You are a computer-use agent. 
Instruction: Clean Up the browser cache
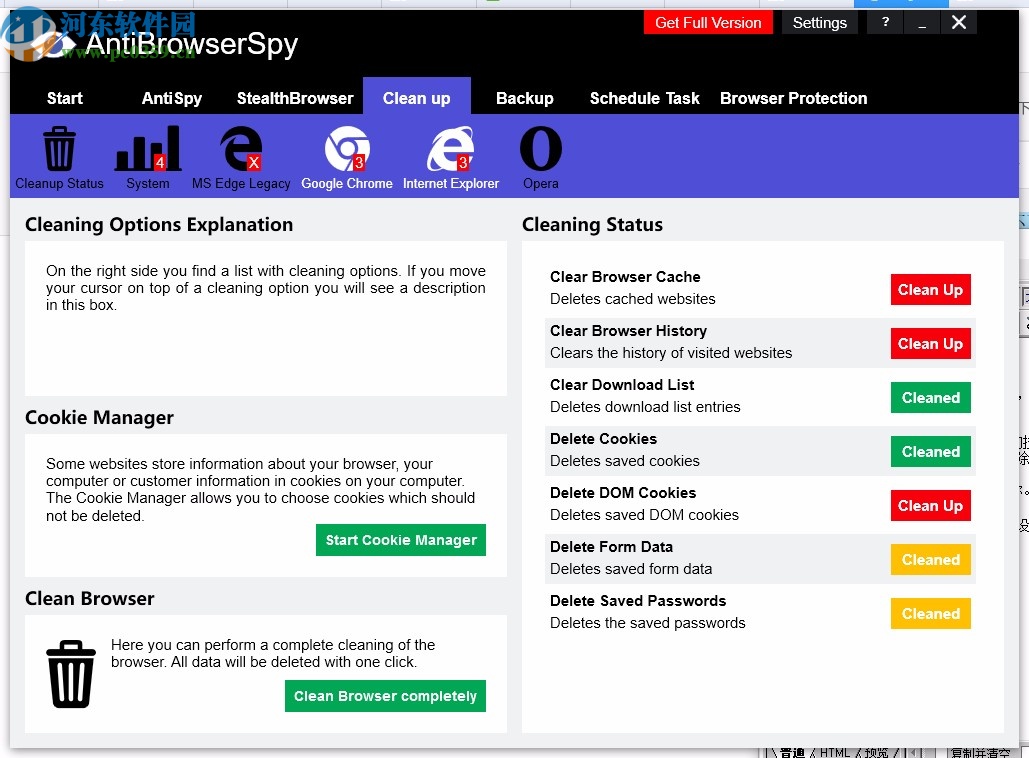pyautogui.click(x=930, y=289)
